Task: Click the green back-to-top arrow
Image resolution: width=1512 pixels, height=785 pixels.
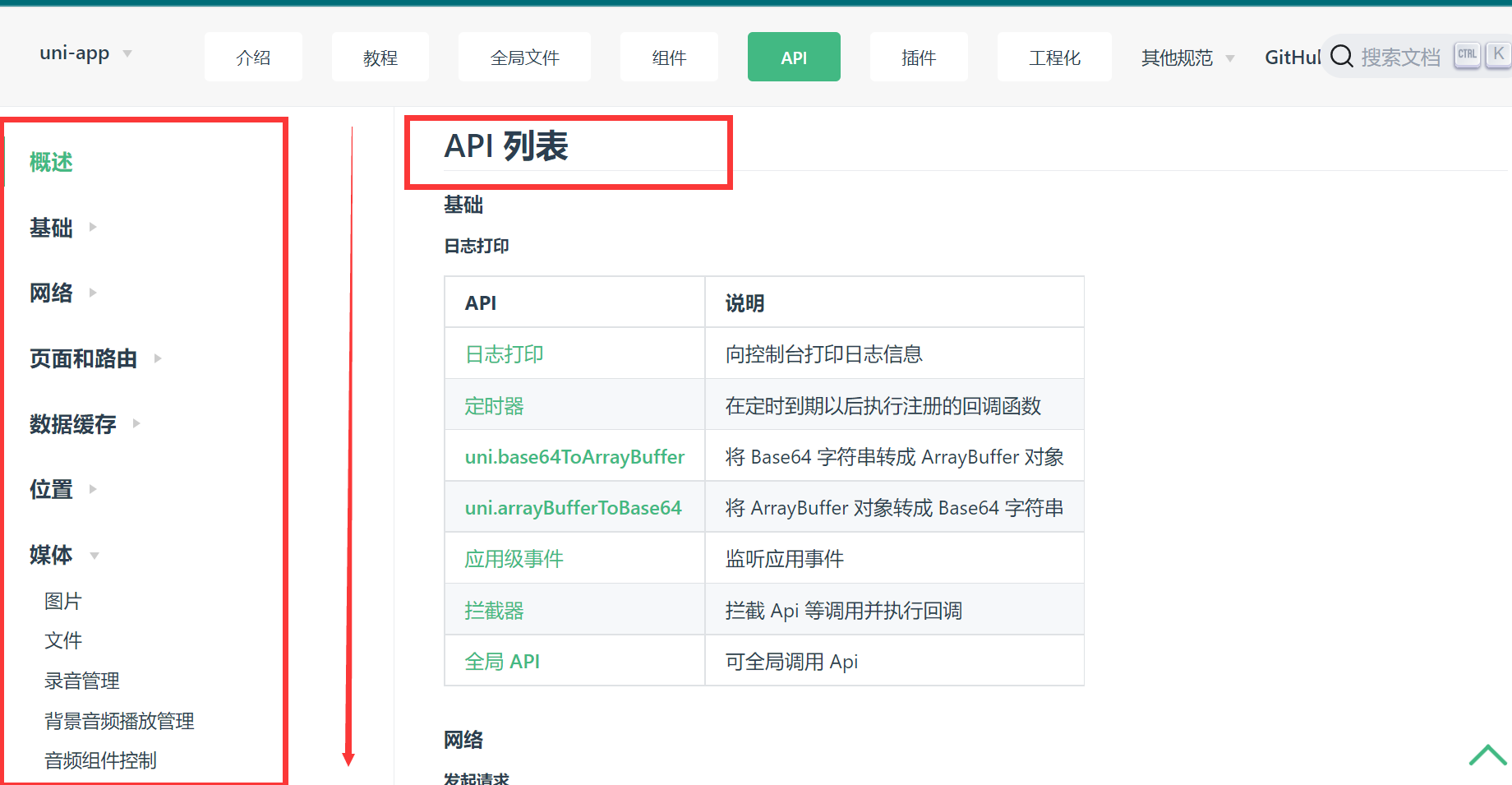Action: [1487, 755]
